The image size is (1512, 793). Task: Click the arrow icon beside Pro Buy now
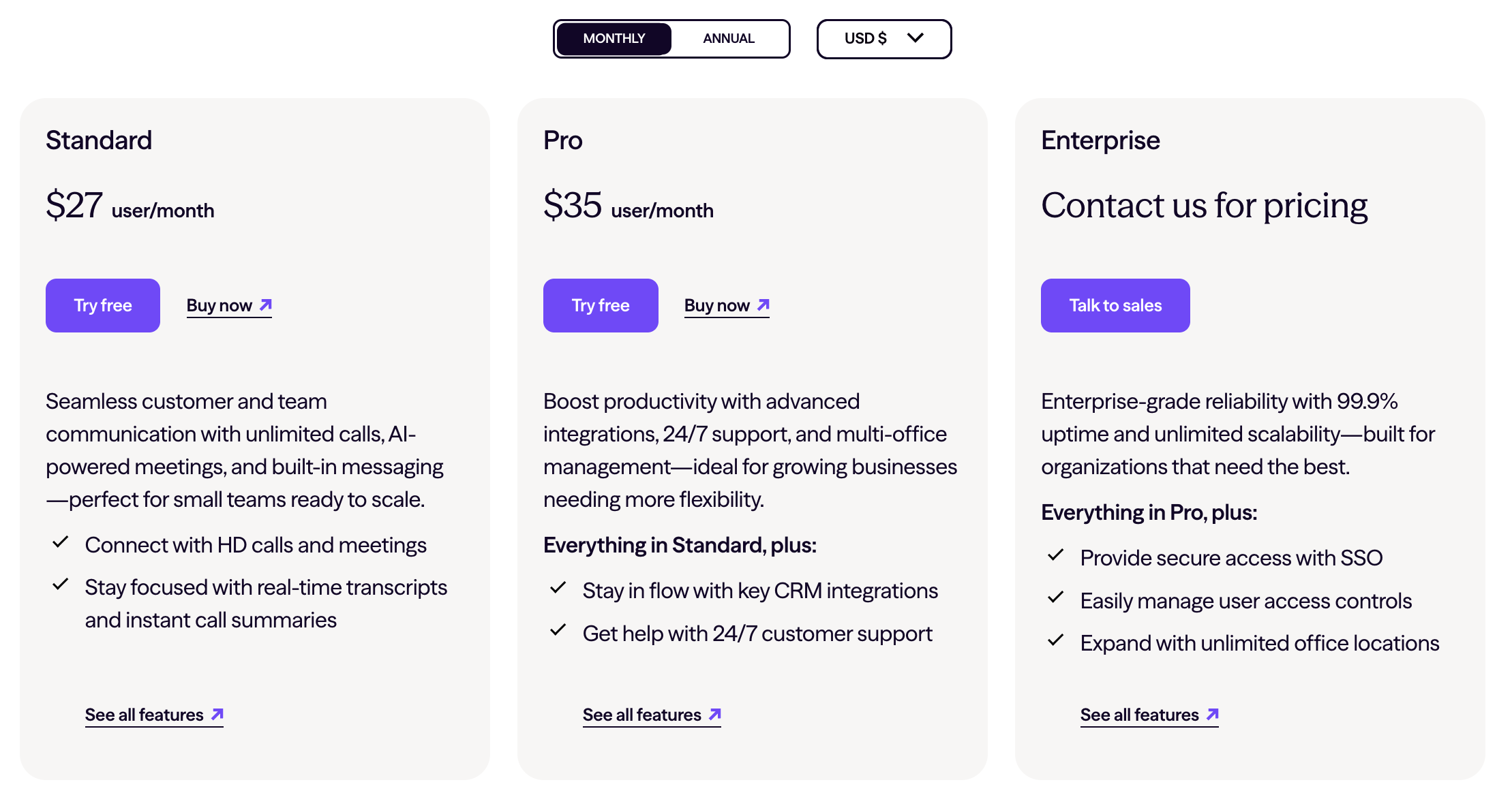tap(763, 305)
